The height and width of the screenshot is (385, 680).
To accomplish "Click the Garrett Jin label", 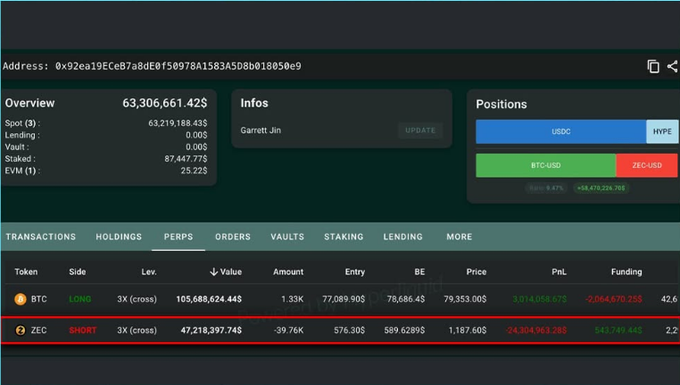I will click(x=261, y=130).
